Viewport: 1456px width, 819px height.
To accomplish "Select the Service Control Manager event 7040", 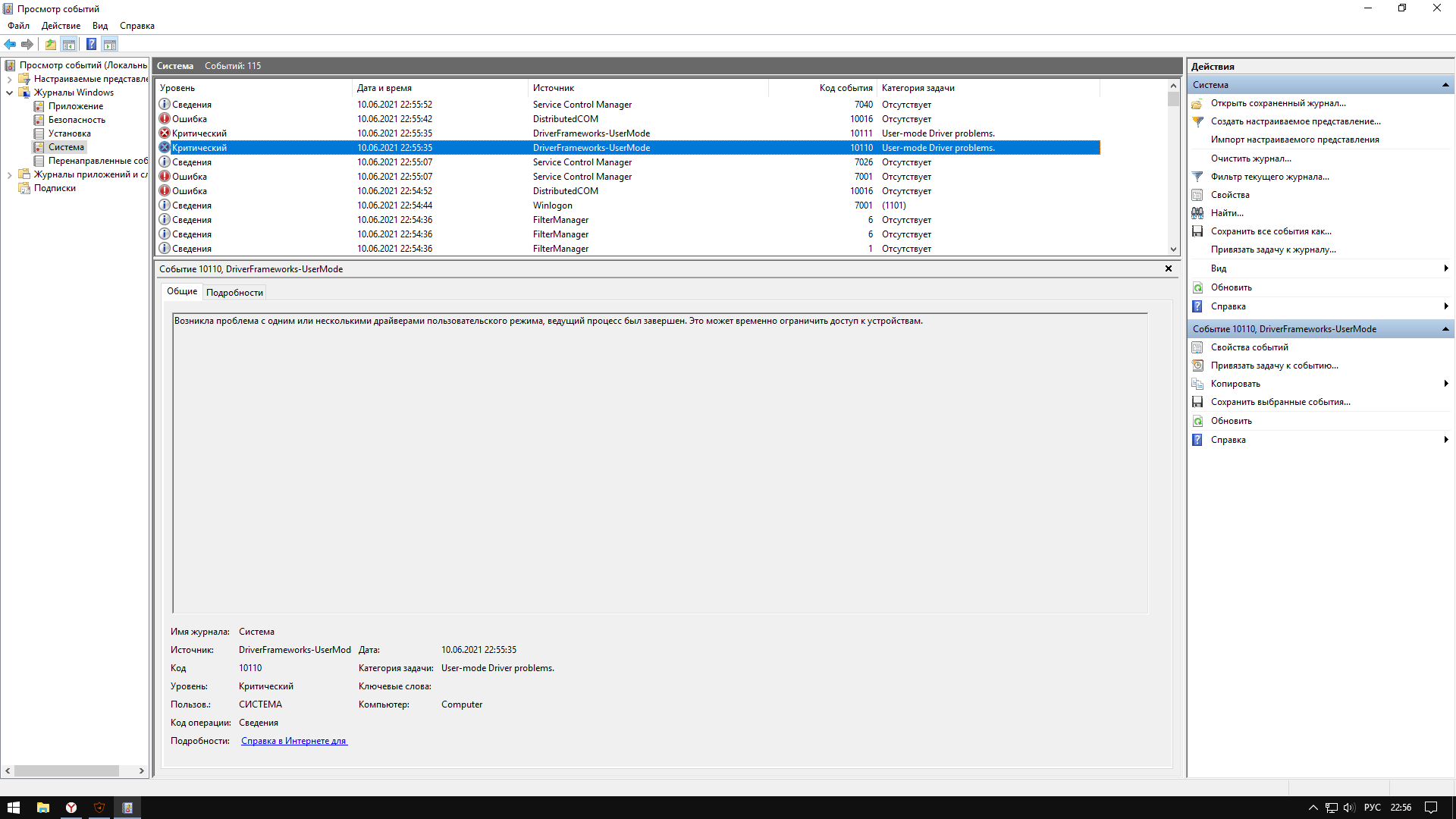I will pyautogui.click(x=628, y=105).
